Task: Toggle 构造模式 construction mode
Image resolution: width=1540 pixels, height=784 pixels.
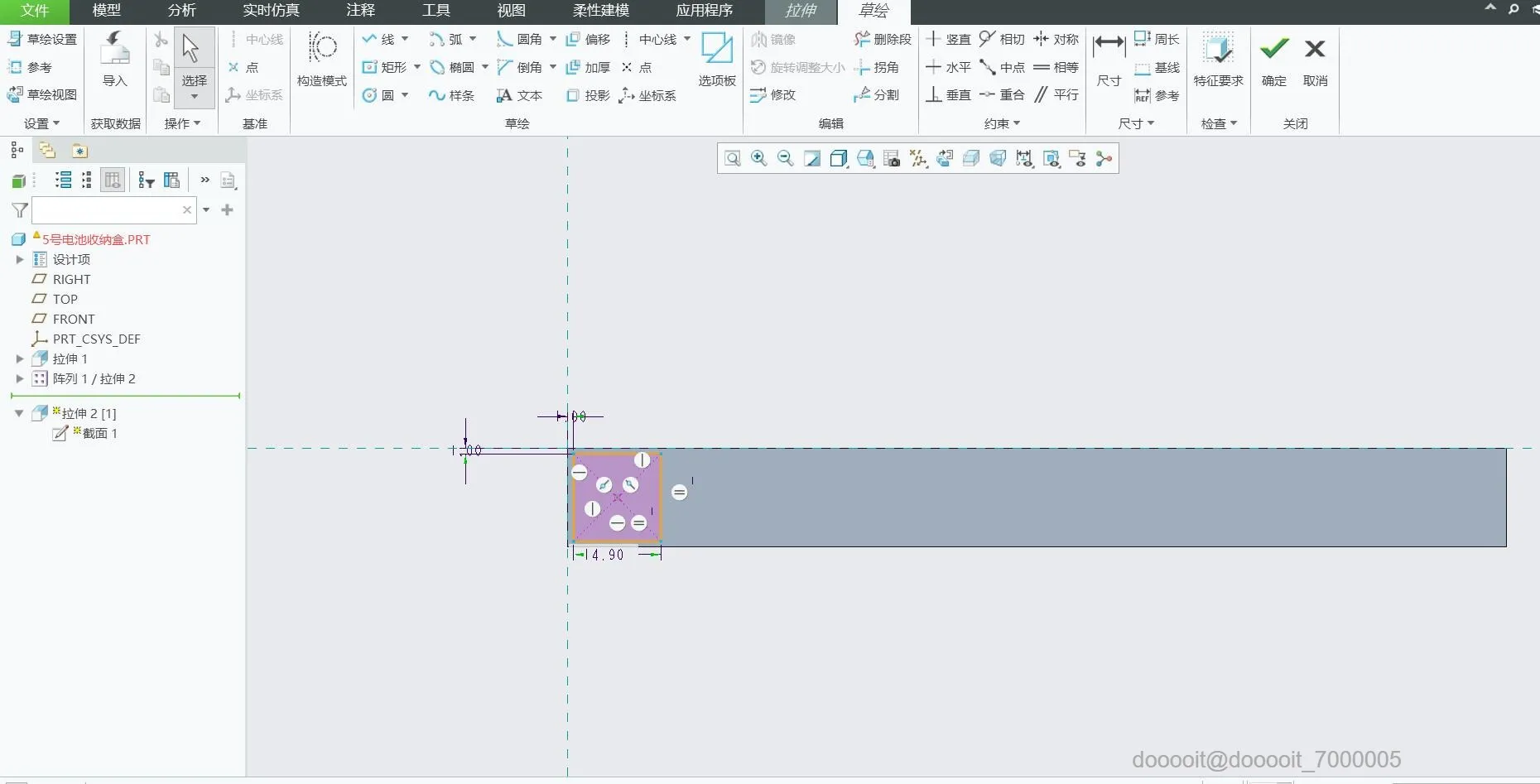Action: (322, 60)
